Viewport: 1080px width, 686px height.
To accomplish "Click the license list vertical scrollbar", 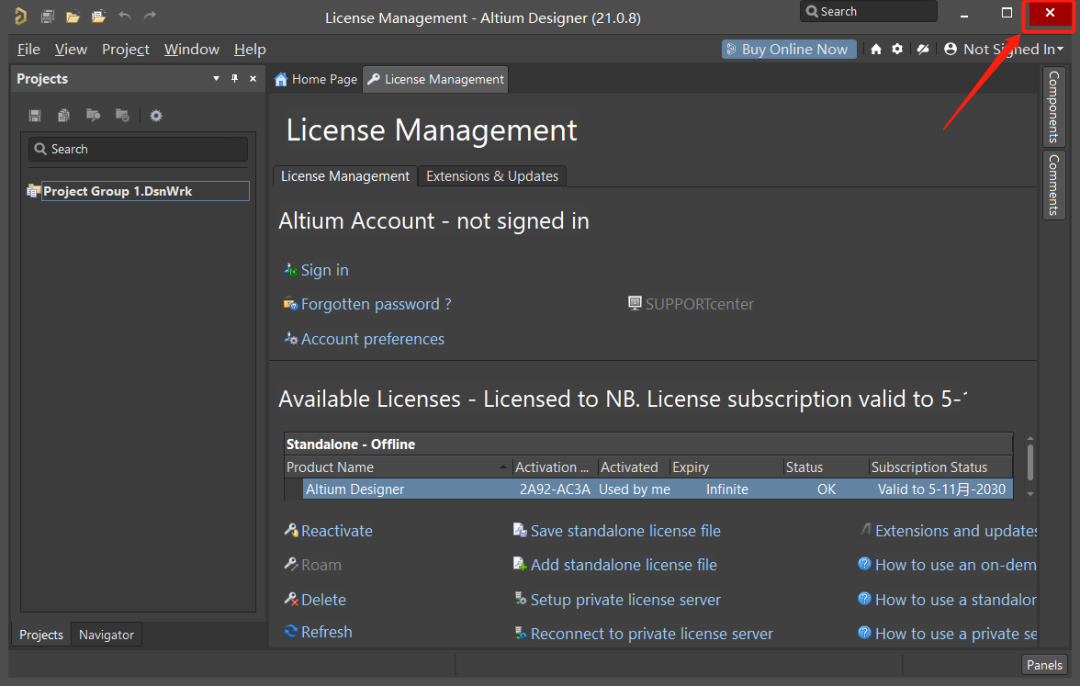I will [x=1030, y=462].
